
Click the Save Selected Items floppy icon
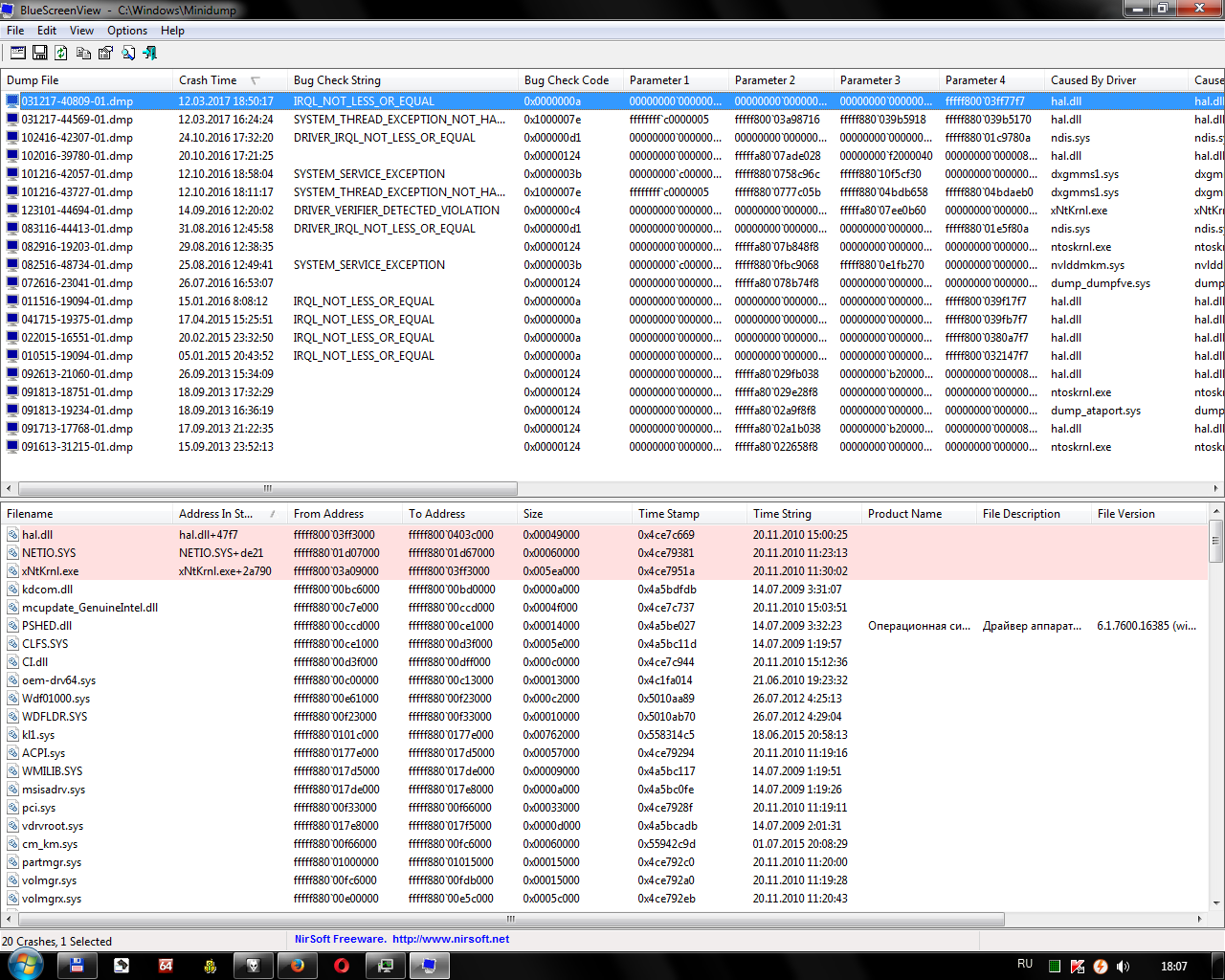40,53
